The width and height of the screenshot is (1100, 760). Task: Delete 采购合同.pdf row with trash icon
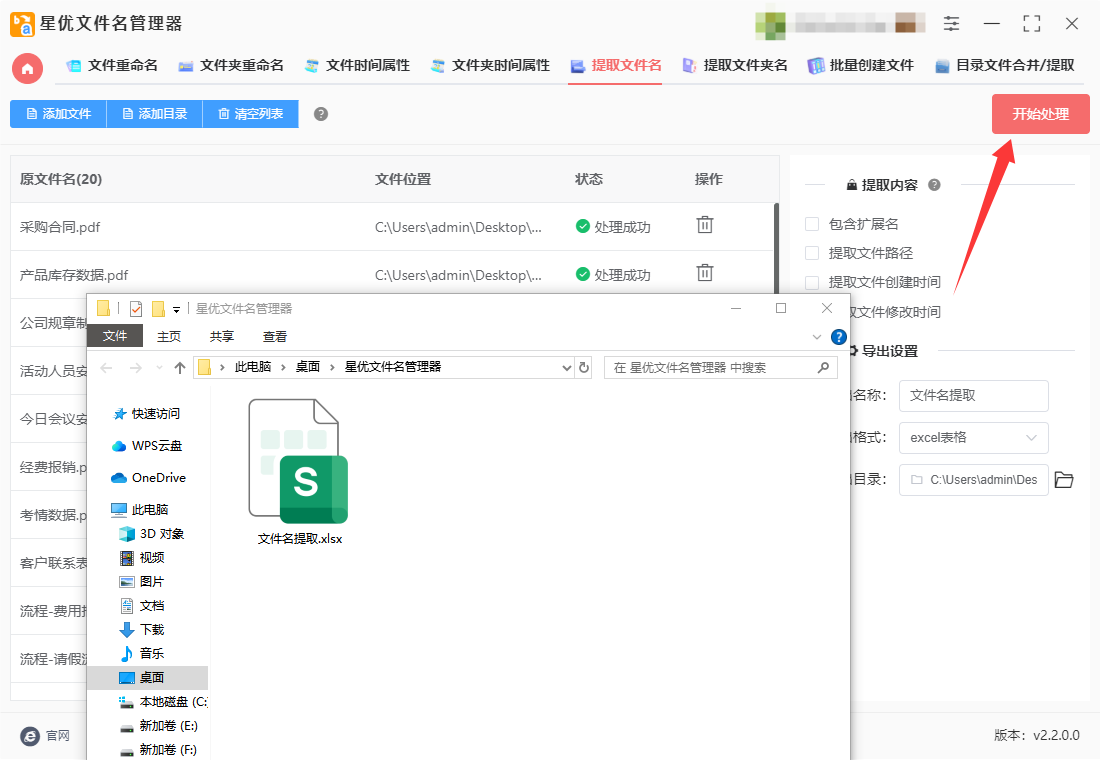[704, 225]
